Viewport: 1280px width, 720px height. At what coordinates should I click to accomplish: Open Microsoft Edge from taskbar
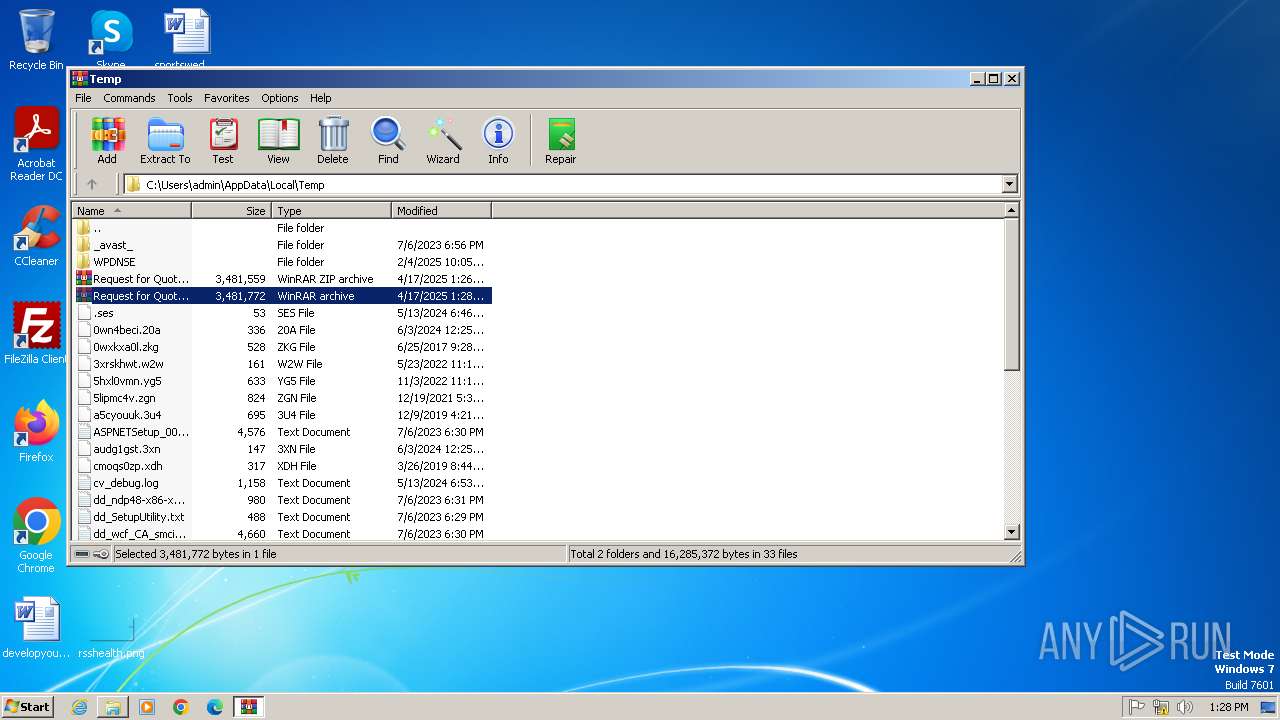[x=215, y=707]
